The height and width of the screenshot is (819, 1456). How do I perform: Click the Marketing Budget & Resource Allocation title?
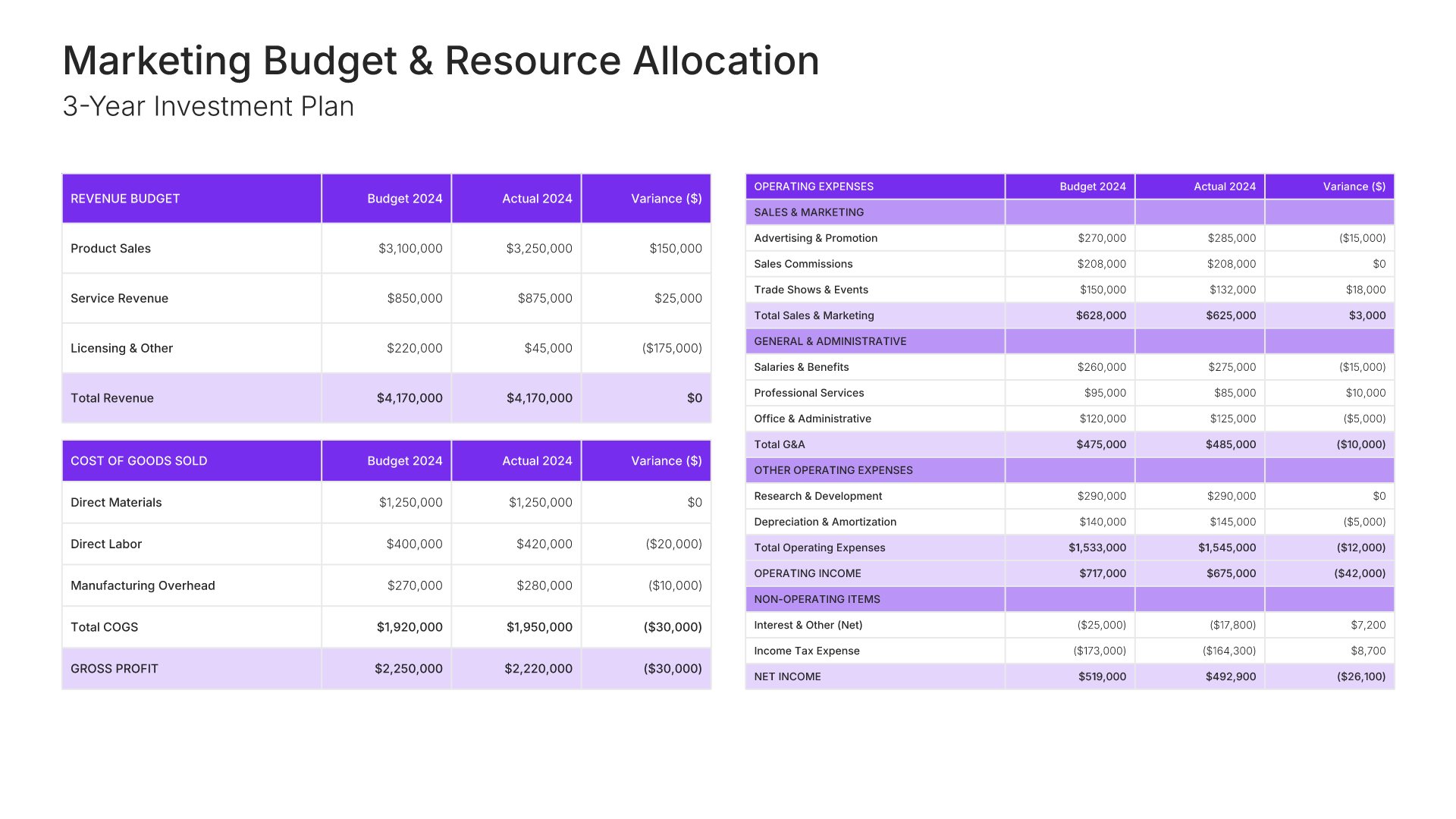click(x=441, y=61)
